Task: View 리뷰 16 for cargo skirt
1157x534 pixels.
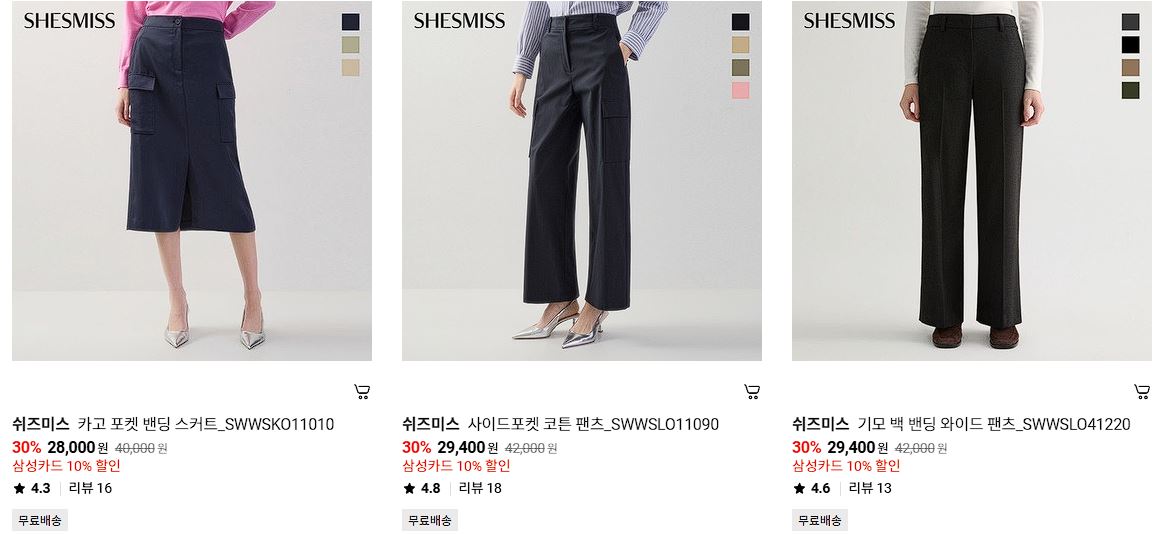Action: [x=90, y=488]
